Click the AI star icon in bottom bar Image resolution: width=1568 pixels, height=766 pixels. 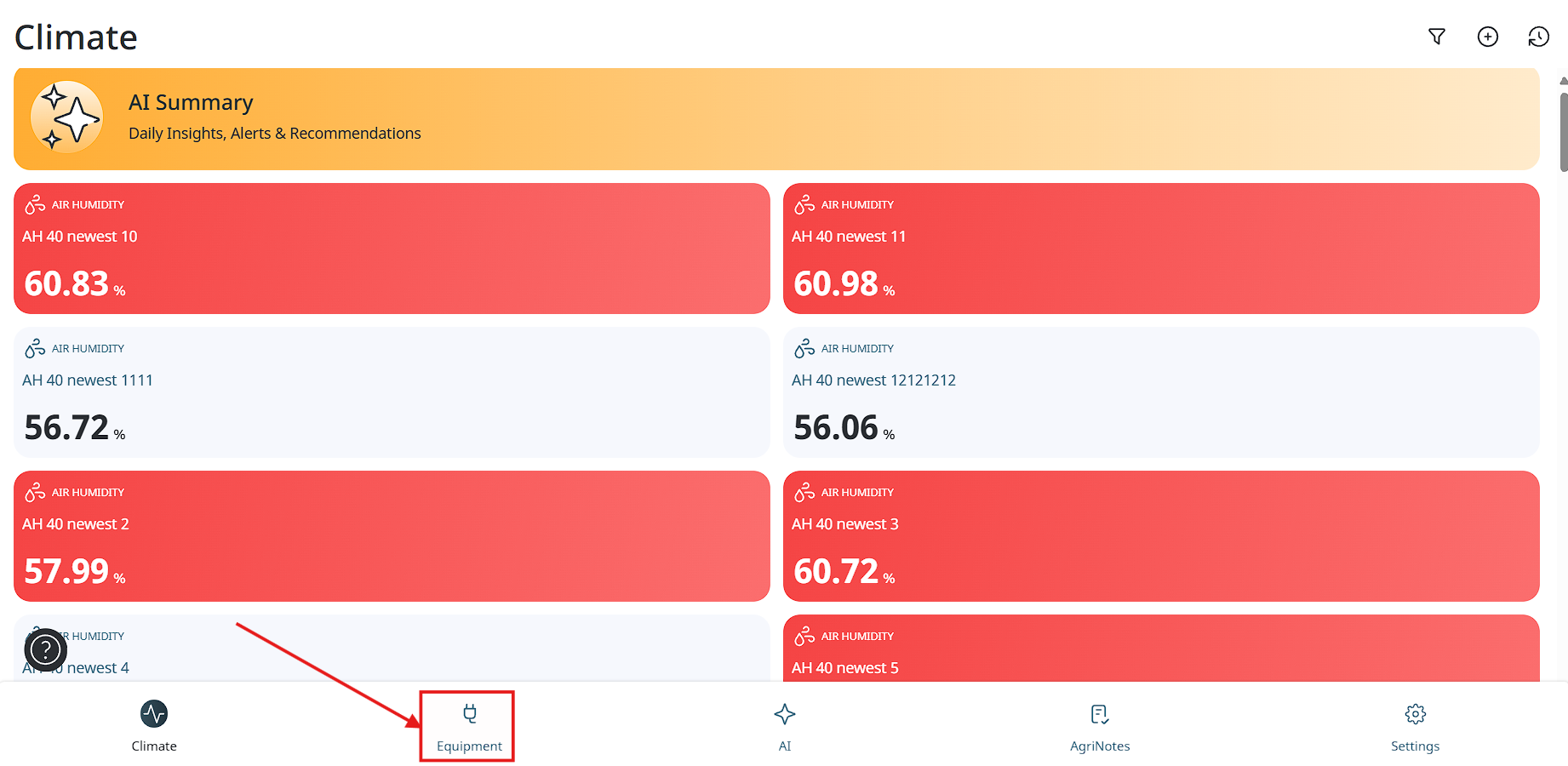pos(785,714)
